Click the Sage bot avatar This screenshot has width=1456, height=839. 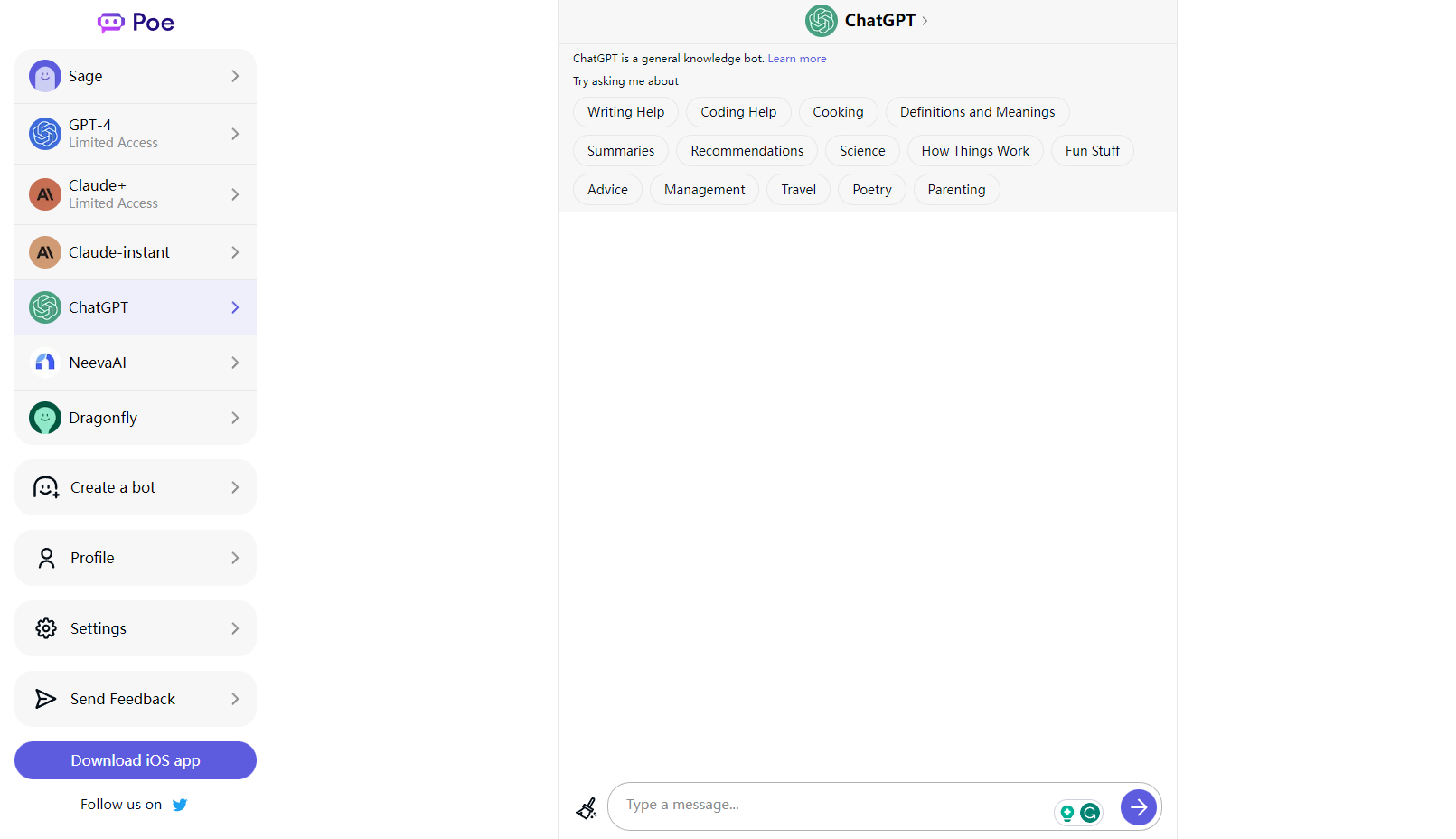pos(45,76)
